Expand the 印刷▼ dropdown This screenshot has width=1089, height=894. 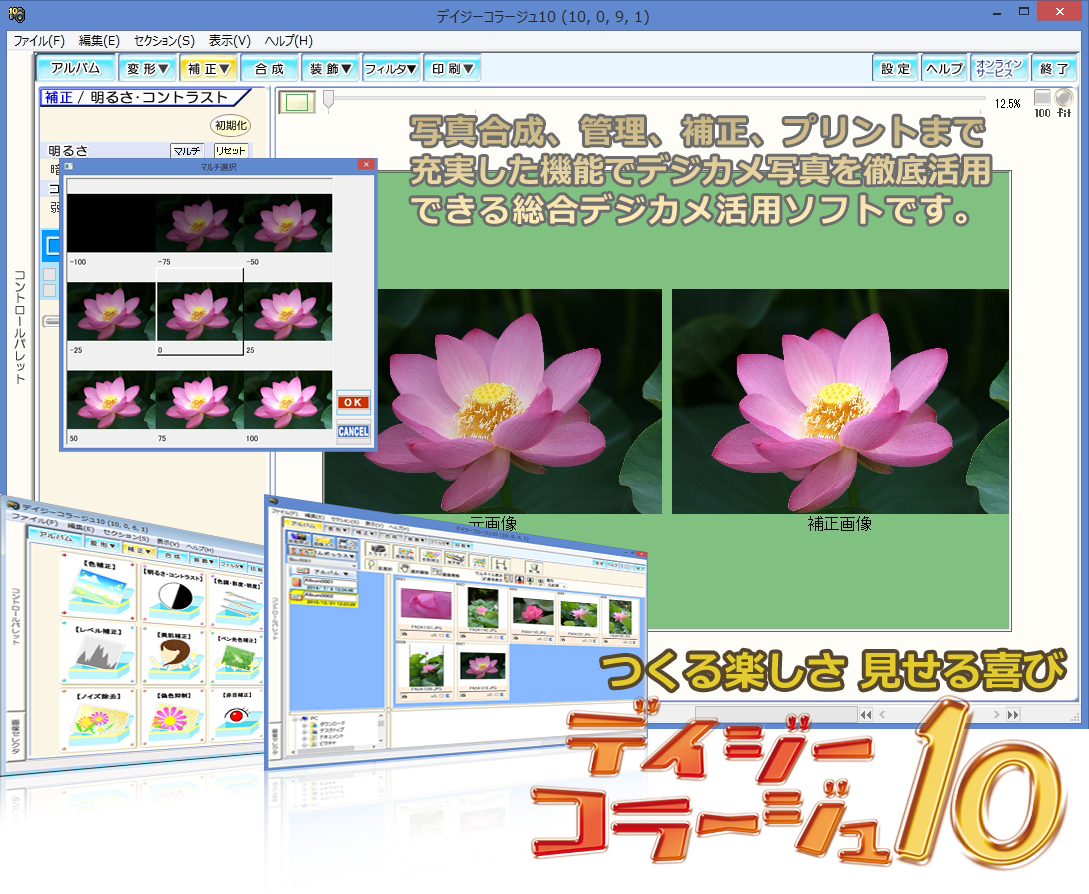(452, 68)
